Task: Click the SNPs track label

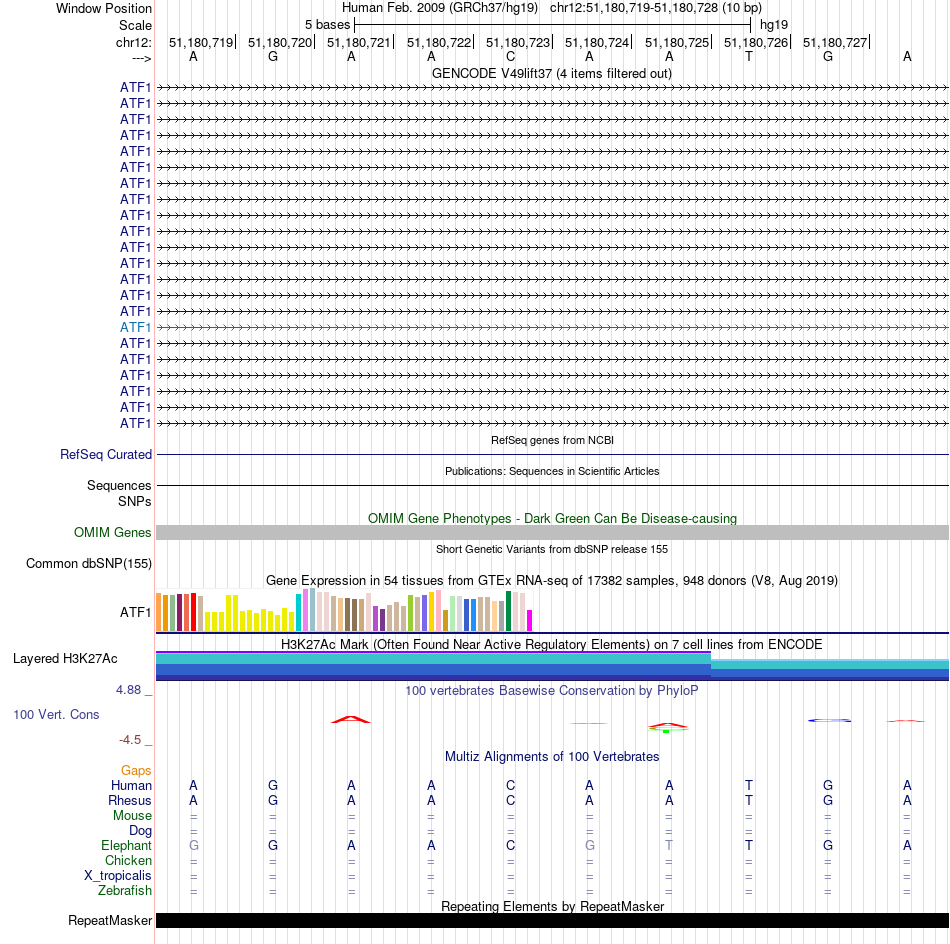Action: 135,502
